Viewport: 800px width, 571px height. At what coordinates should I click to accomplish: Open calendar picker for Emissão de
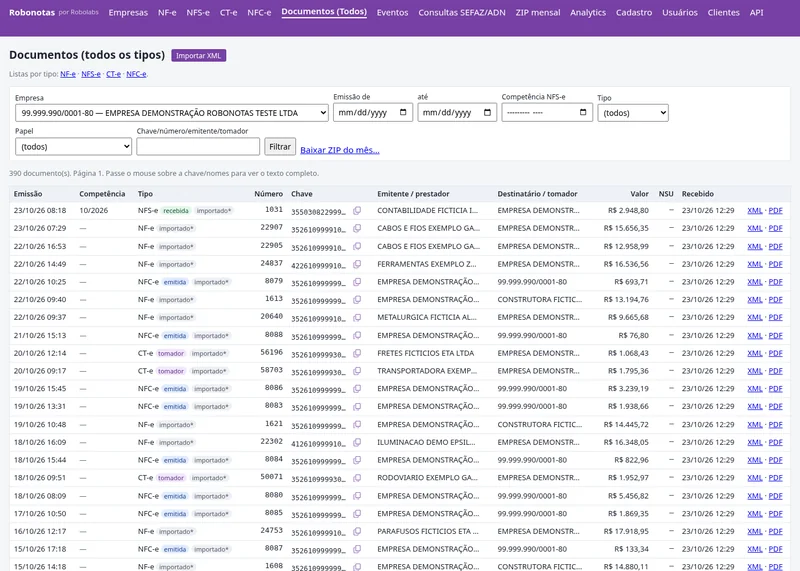(x=403, y=112)
